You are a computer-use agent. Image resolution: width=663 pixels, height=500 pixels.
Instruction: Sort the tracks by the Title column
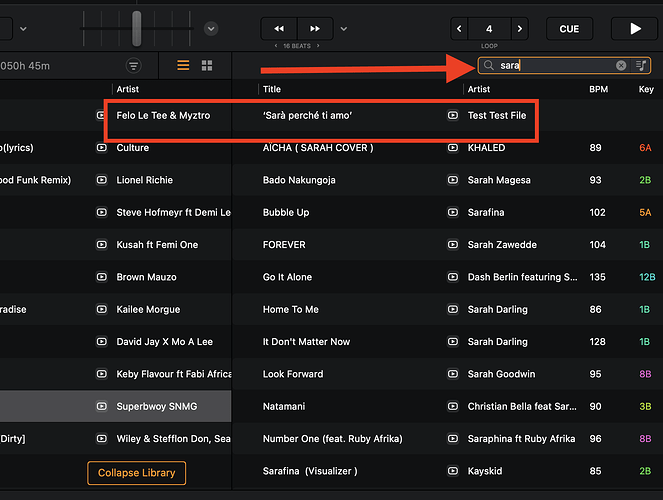point(271,89)
